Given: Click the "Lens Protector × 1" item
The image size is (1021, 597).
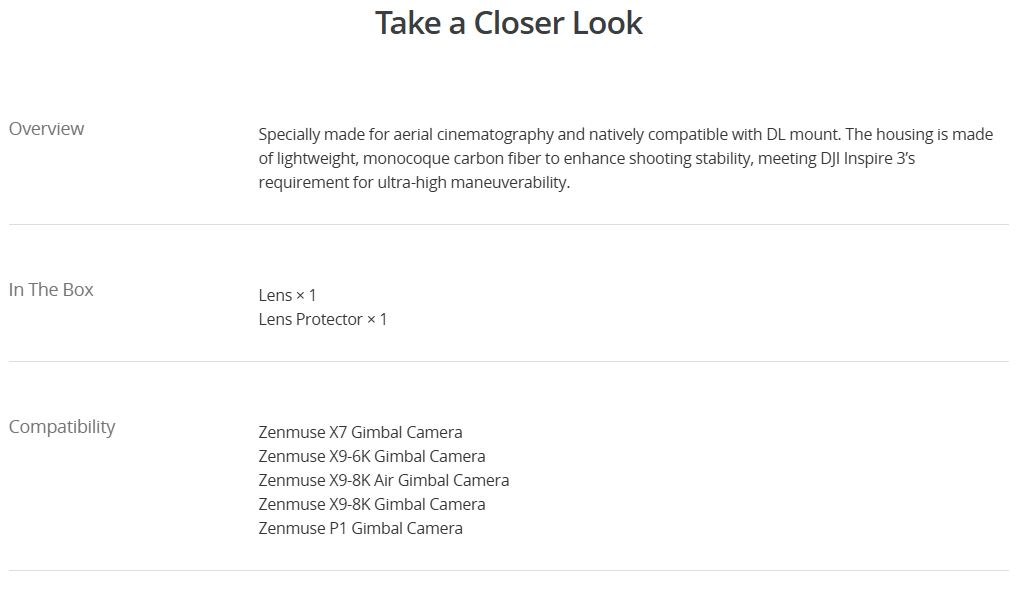Looking at the screenshot, I should pyautogui.click(x=322, y=319).
